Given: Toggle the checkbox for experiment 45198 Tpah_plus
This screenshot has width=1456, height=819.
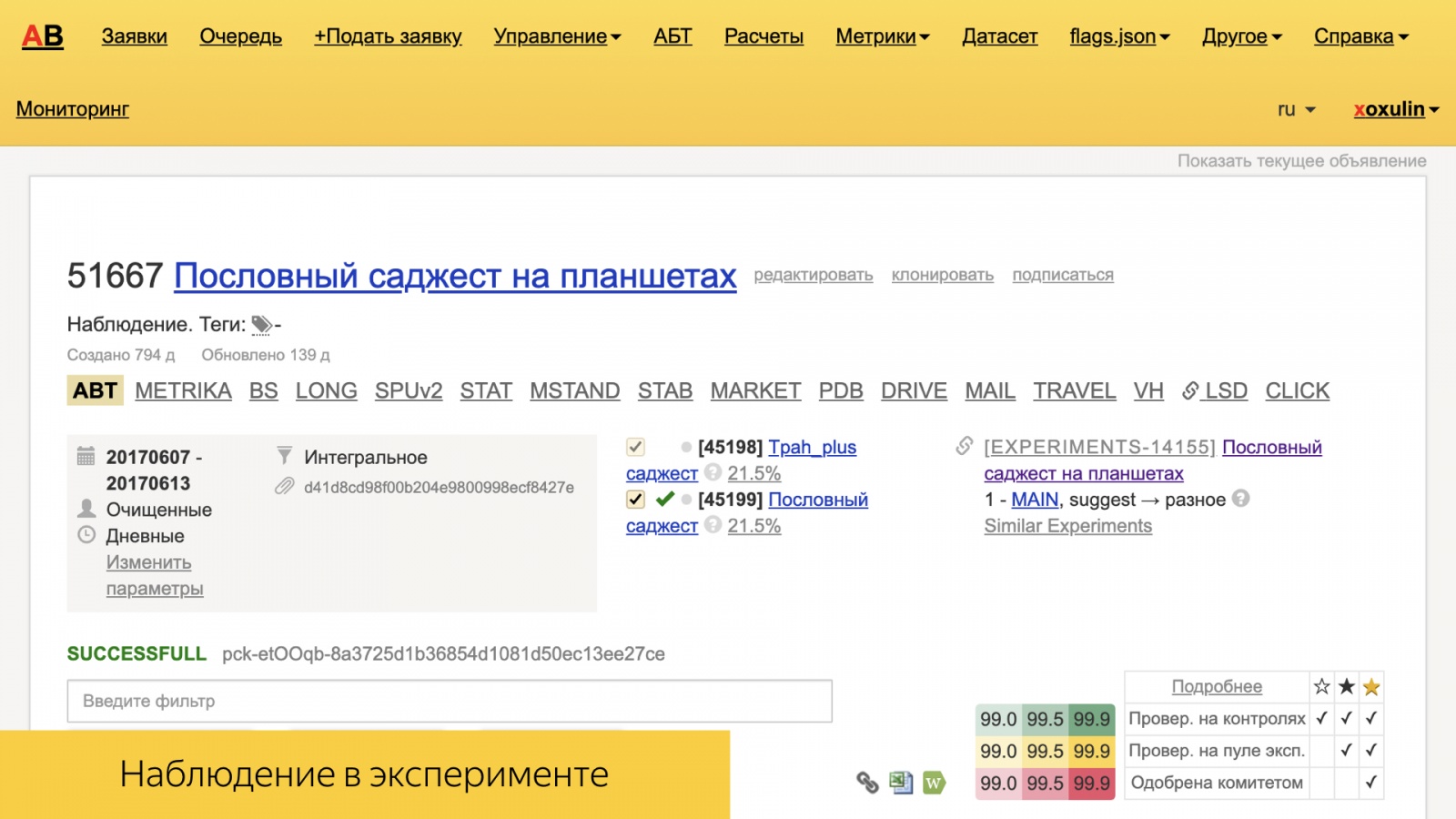Looking at the screenshot, I should pyautogui.click(x=635, y=447).
